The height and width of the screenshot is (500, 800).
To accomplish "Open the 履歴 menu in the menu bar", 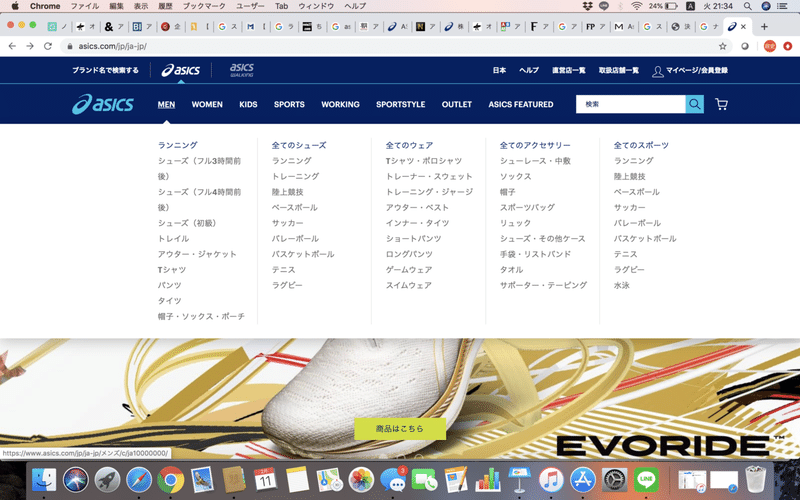I will [x=165, y=6].
